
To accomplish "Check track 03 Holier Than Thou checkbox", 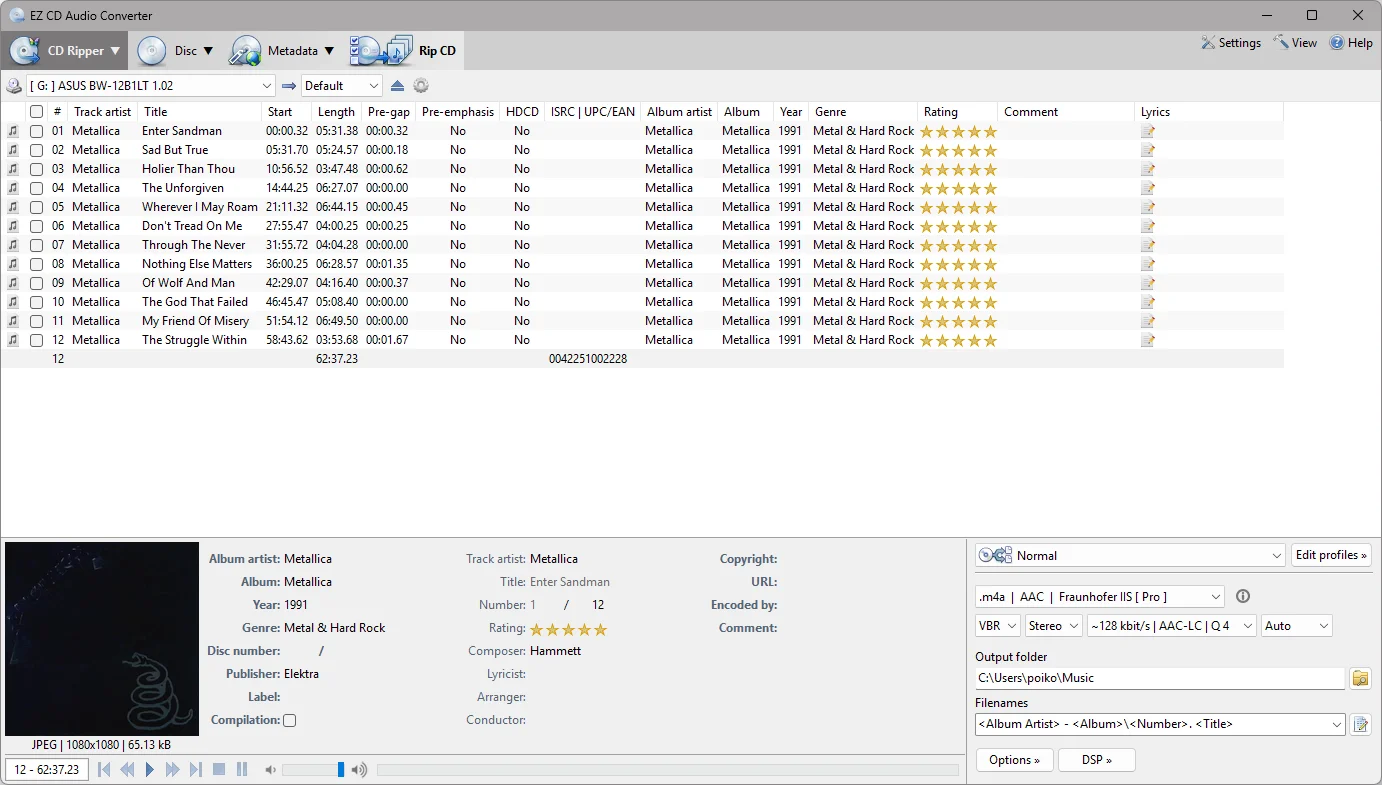I will coord(37,169).
